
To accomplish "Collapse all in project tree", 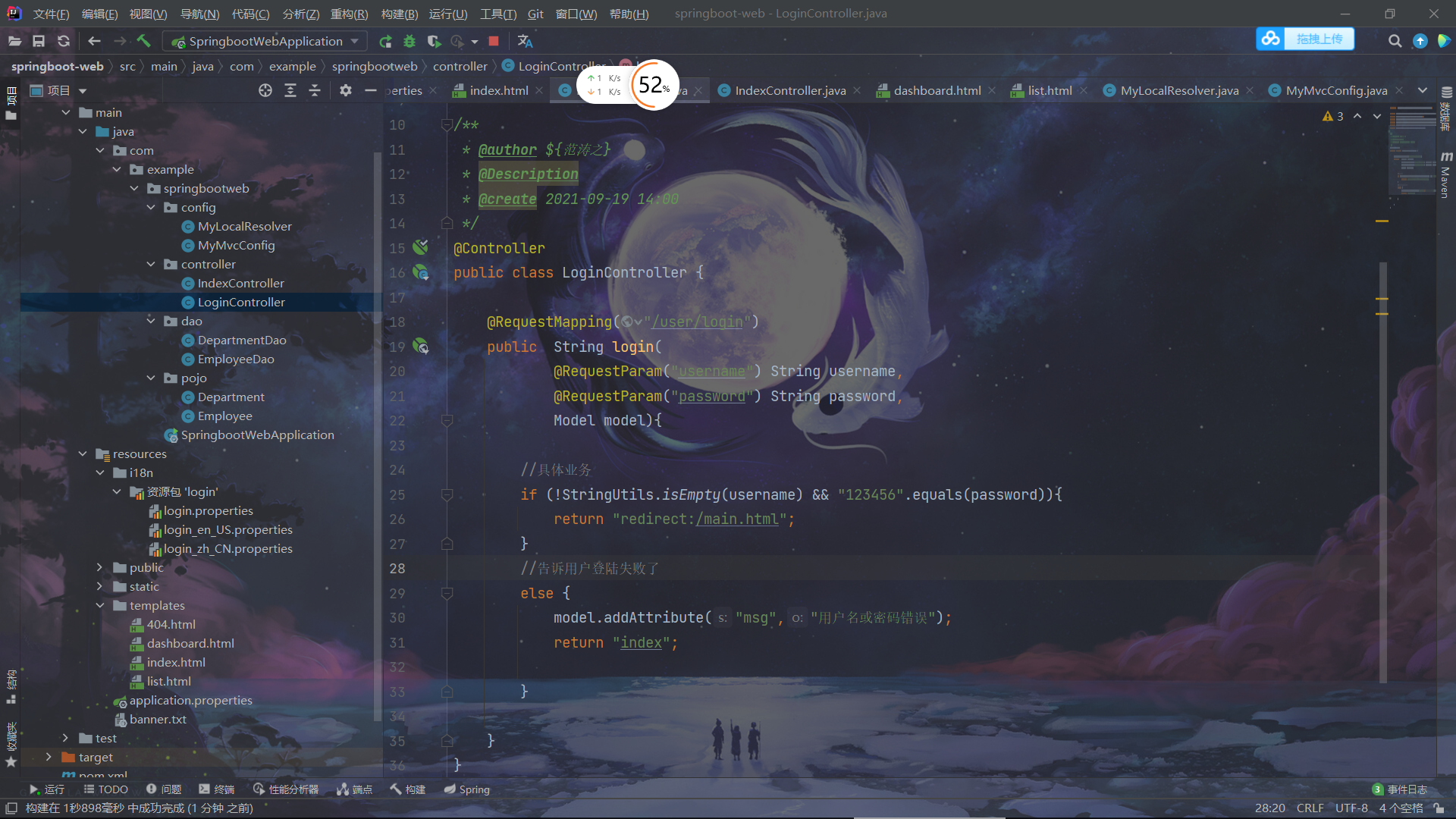I will (x=315, y=90).
